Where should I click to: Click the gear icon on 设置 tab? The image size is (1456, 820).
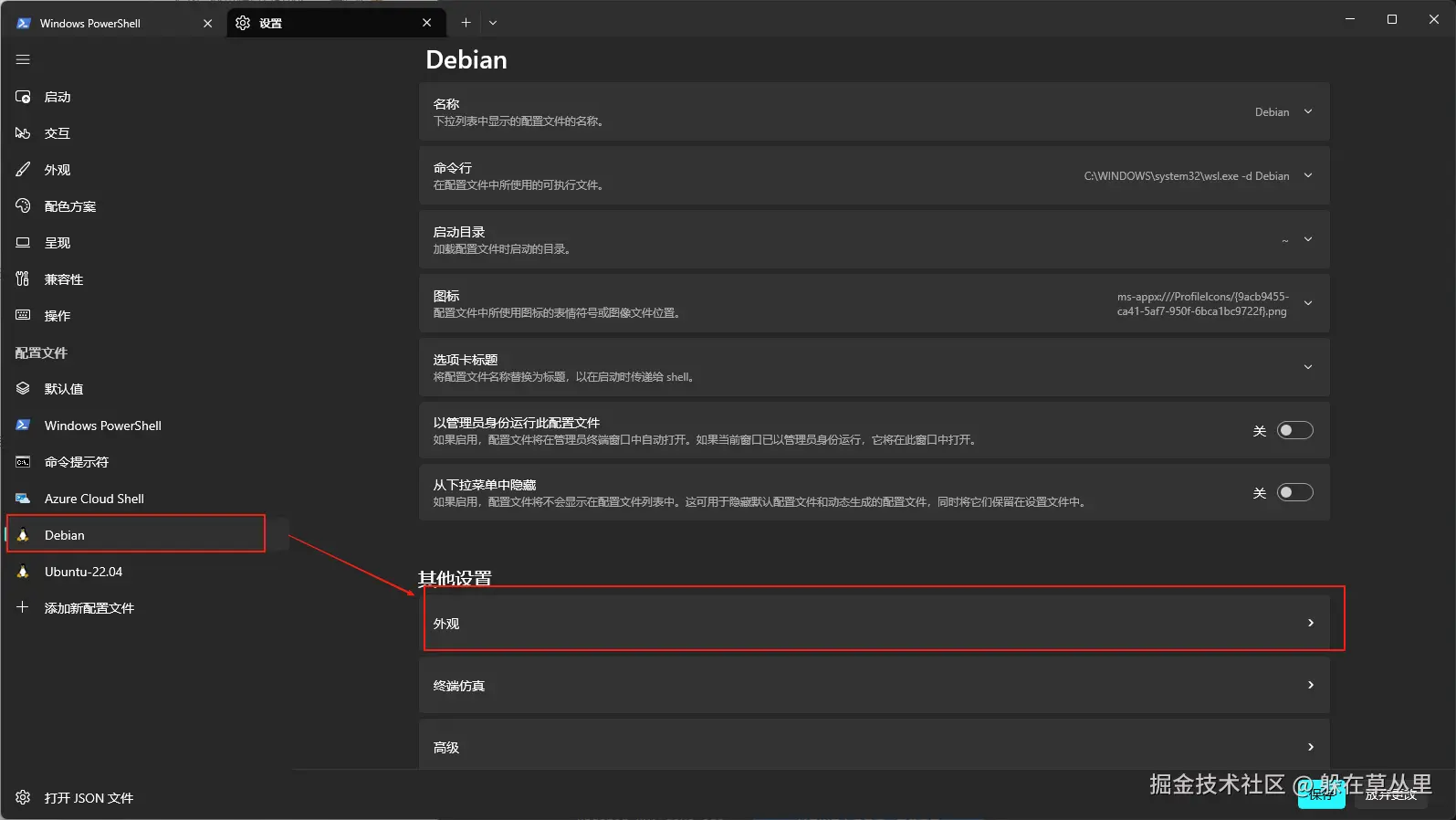(243, 23)
